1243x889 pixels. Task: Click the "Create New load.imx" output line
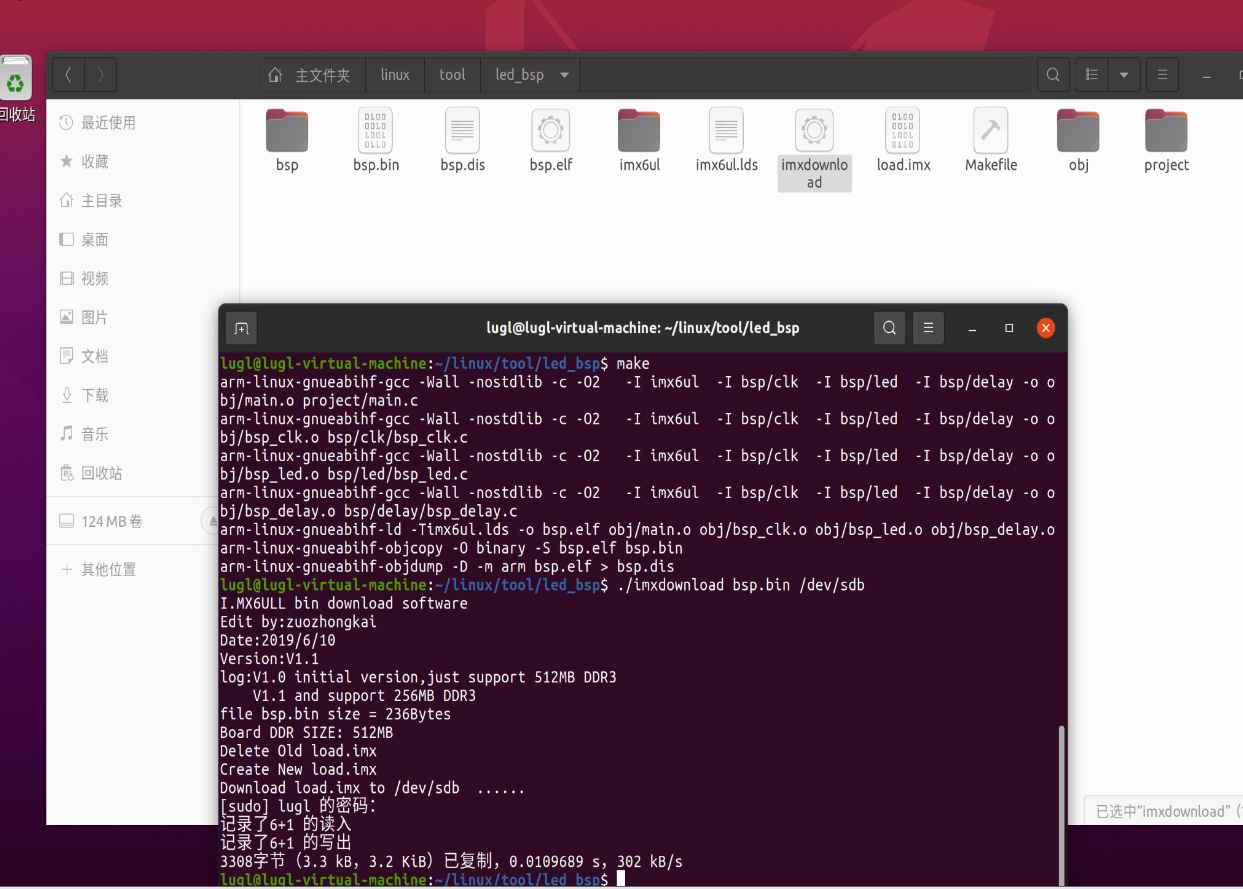click(x=298, y=770)
